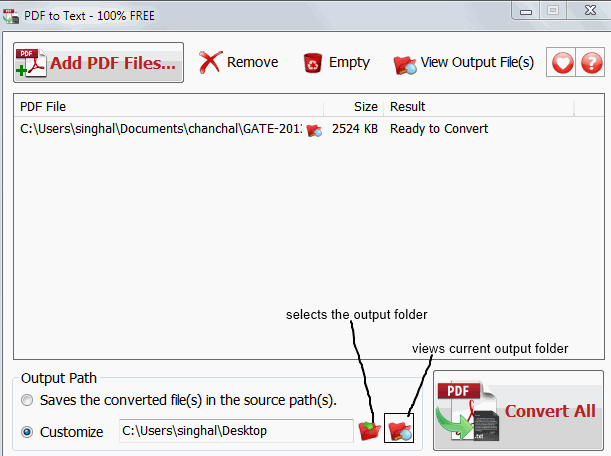
Task: Open help via question mark icon
Action: tap(591, 62)
